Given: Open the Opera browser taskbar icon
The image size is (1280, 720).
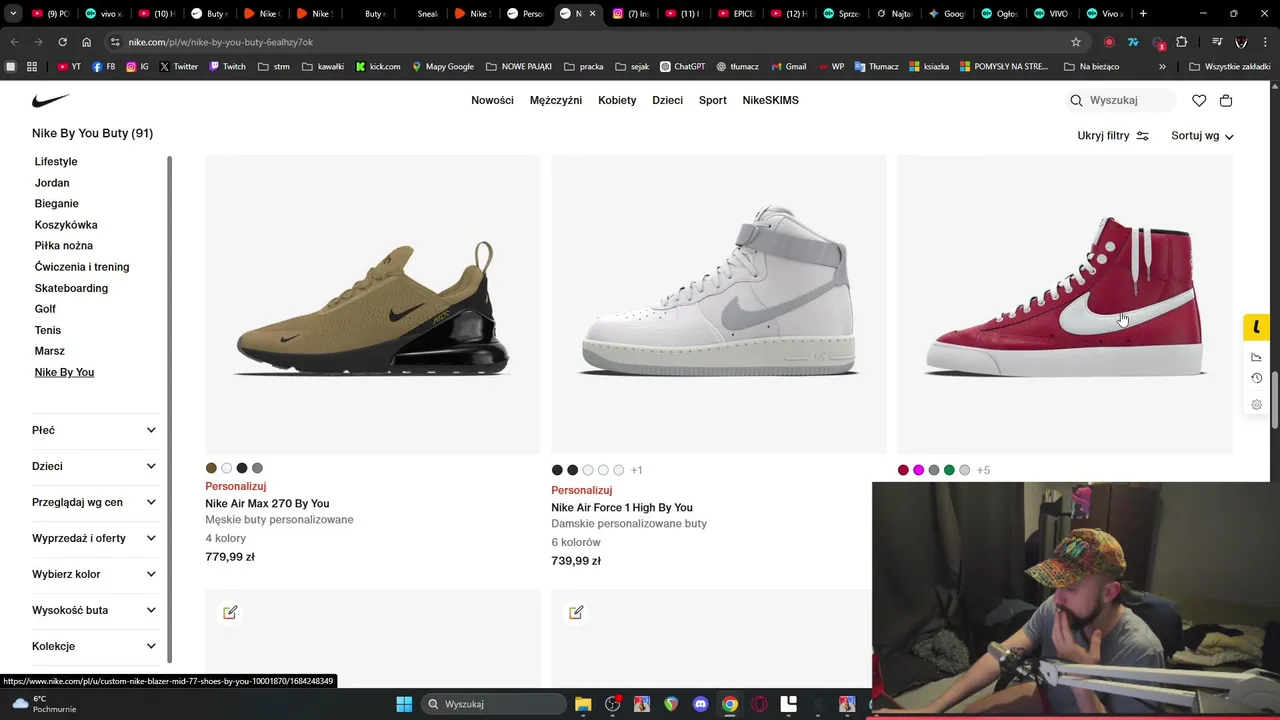Looking at the screenshot, I should coord(759,704).
